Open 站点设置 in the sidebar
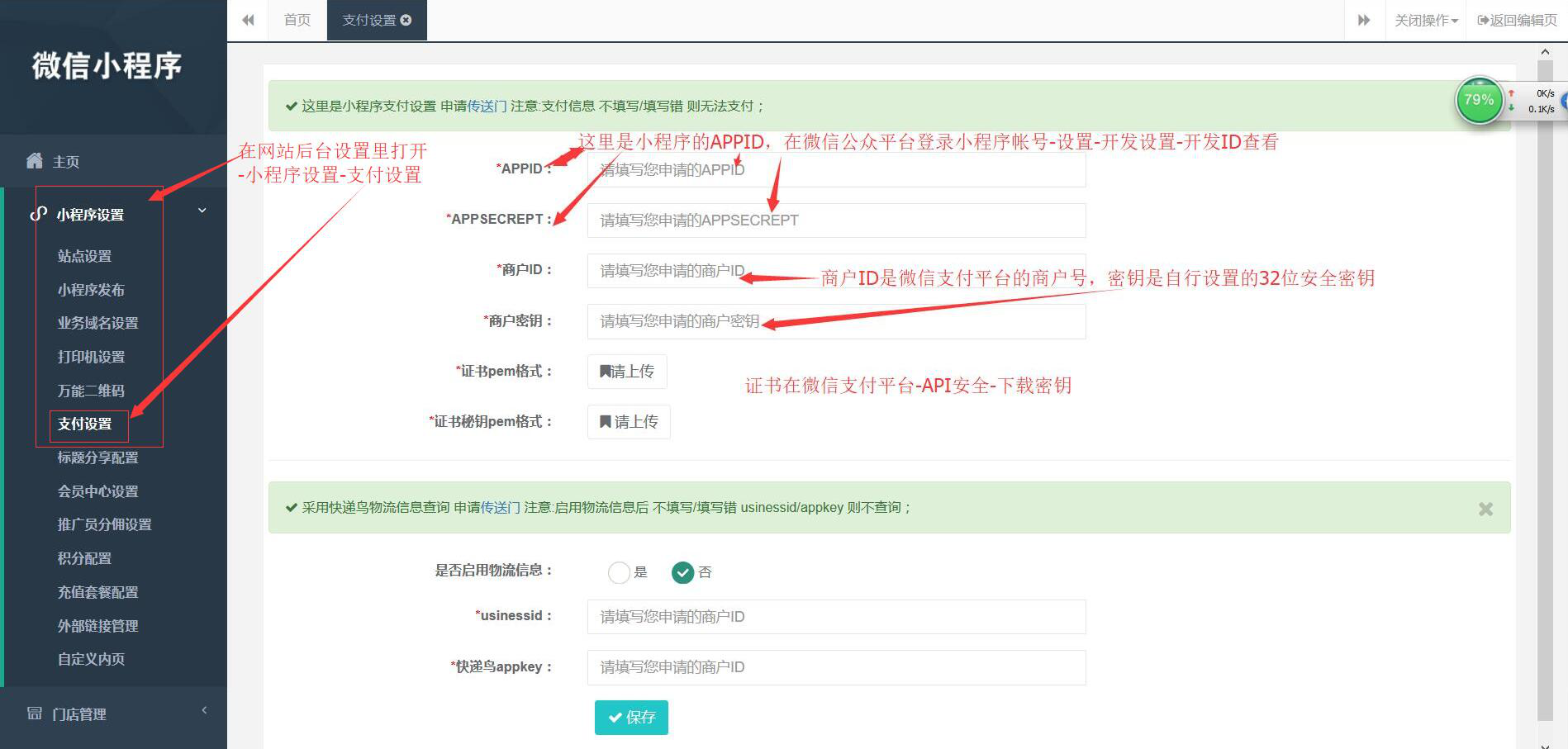 tap(84, 256)
